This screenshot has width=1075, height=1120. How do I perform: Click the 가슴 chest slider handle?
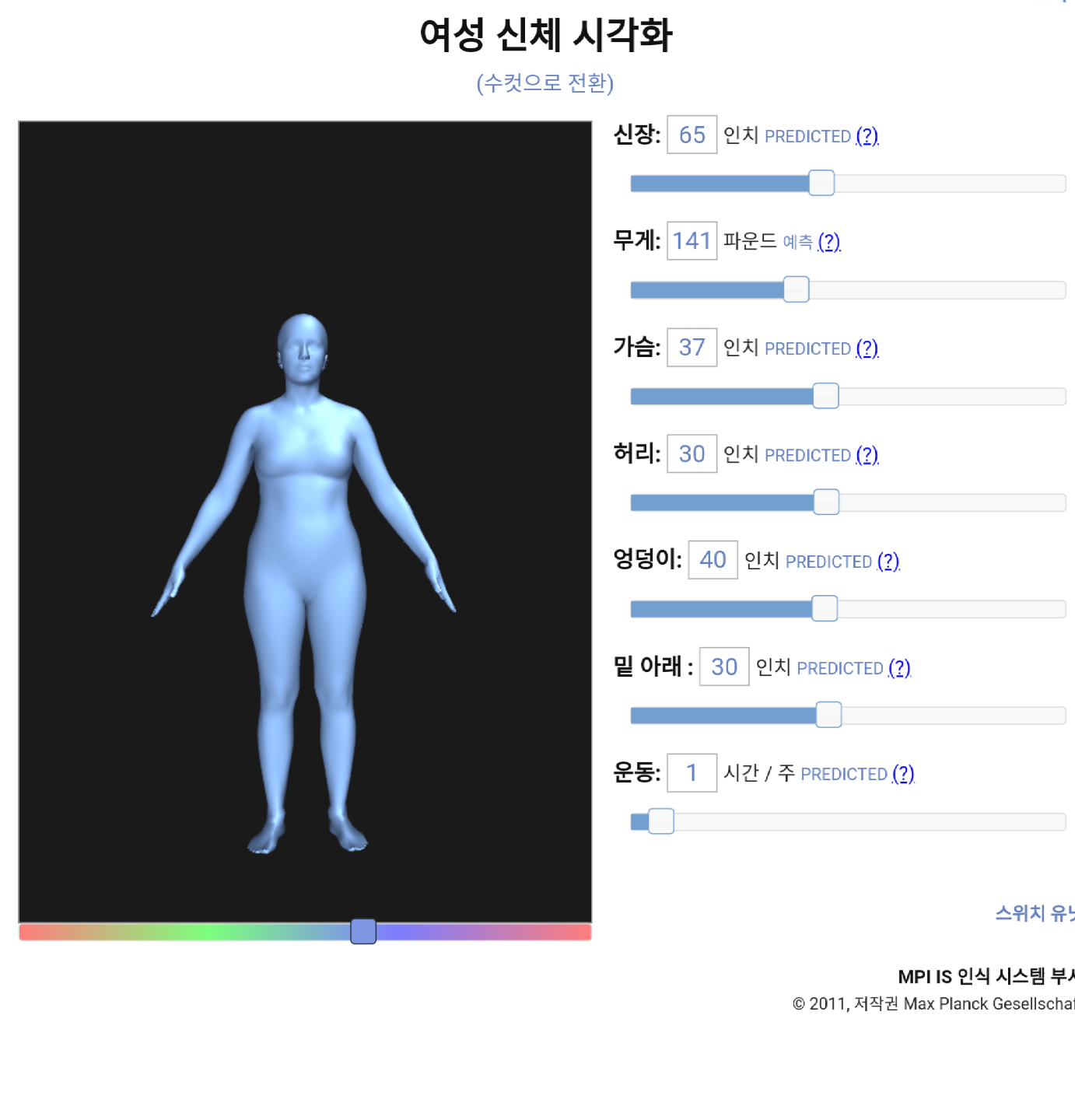coord(825,396)
